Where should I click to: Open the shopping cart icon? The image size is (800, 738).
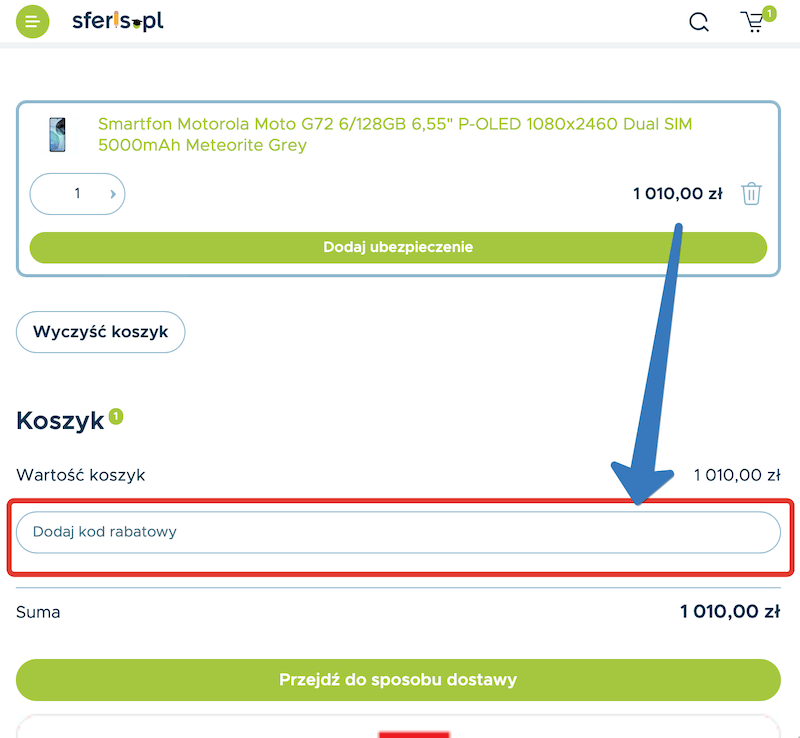[752, 22]
